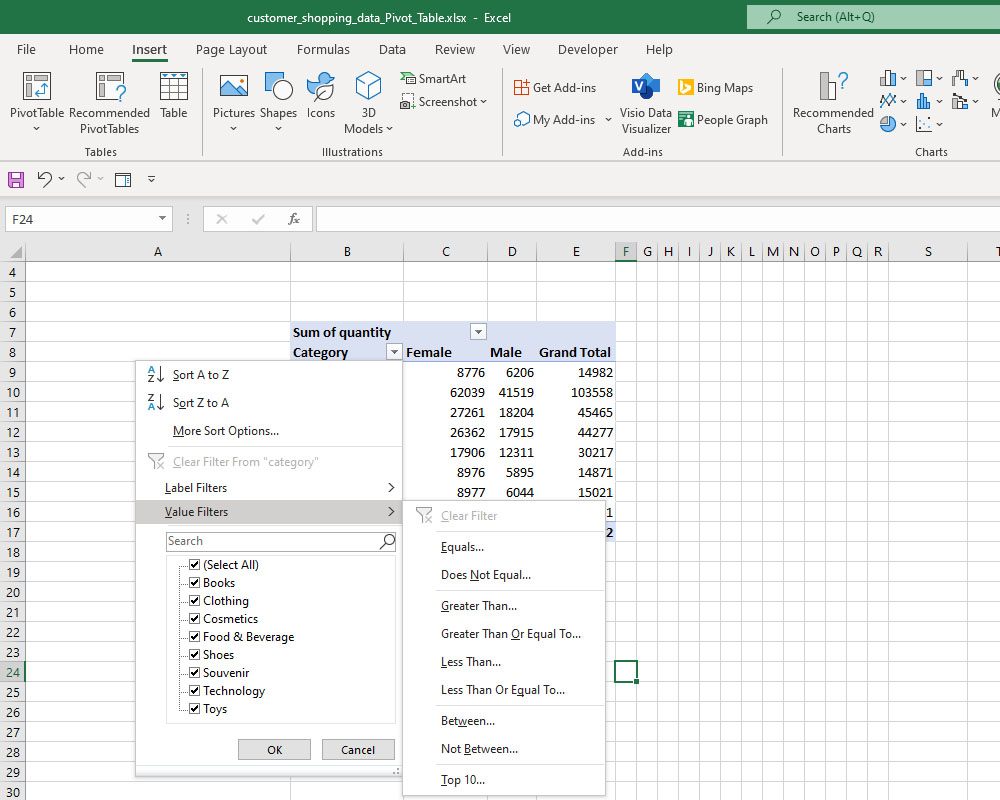Open the PivotTable button dropdown arrow
Image resolution: width=1000 pixels, height=800 pixels.
[x=36, y=129]
